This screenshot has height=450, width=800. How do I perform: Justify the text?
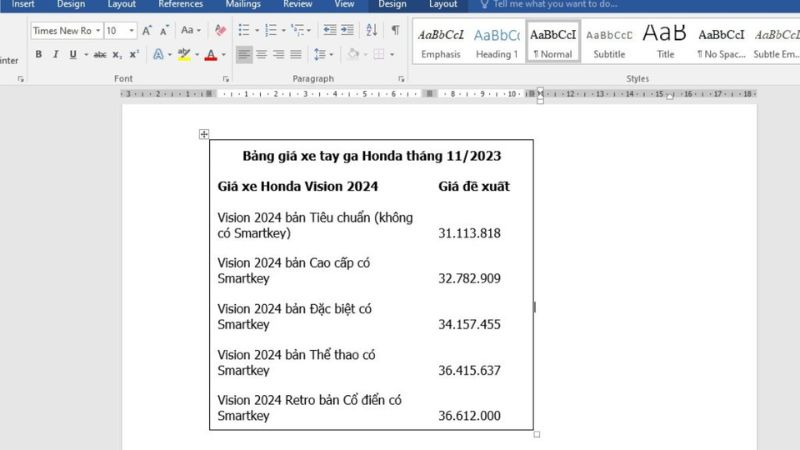point(296,54)
